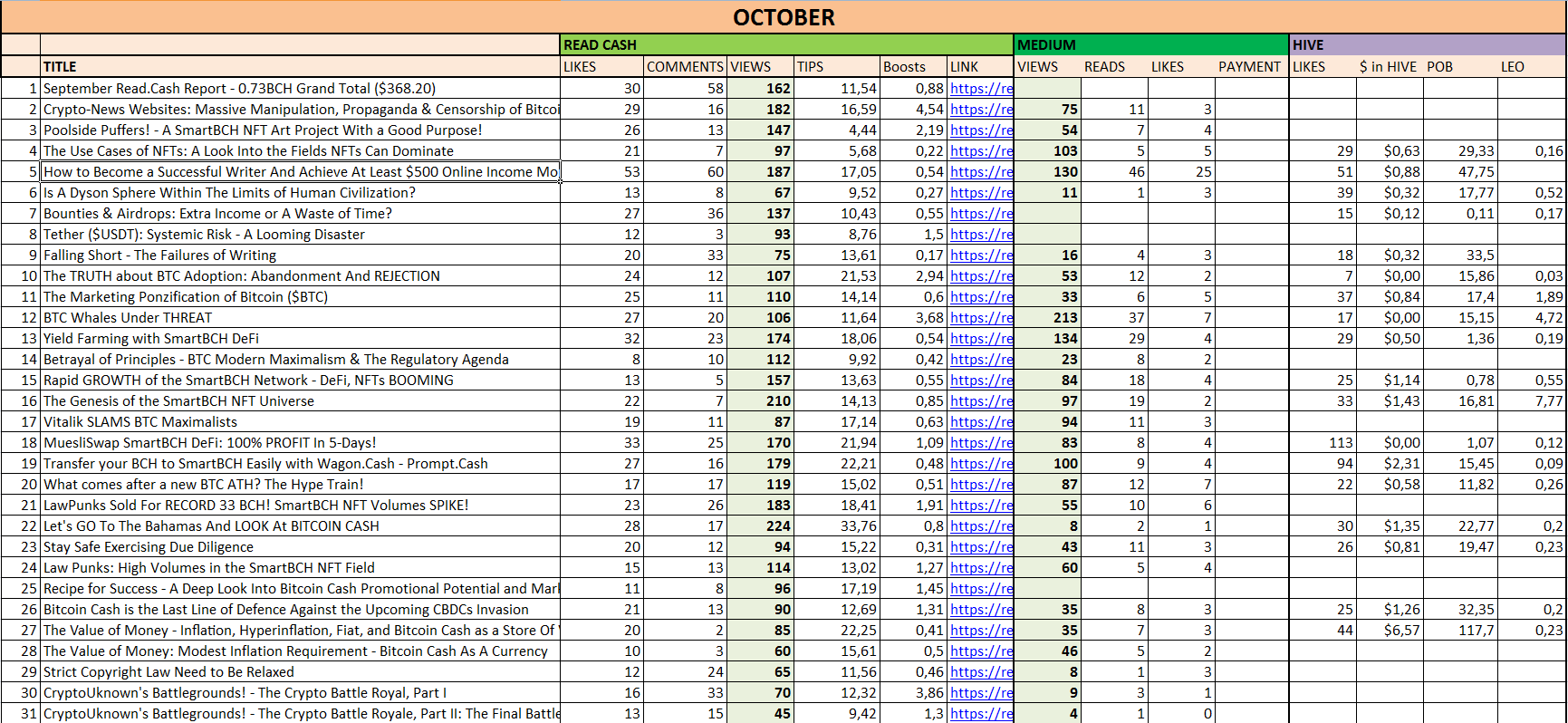Select the 'Betrayal of Principles' title cell
1568x723 pixels.
(x=300, y=360)
